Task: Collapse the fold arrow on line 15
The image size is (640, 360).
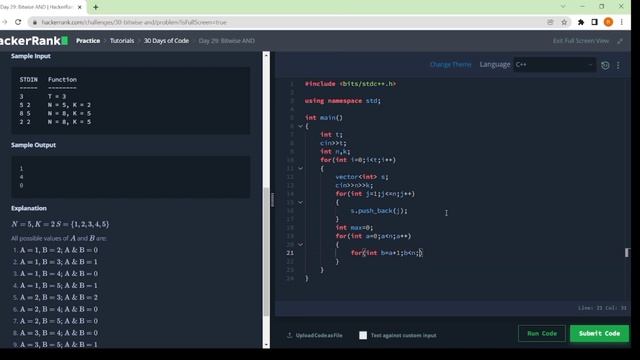Action: (300, 202)
